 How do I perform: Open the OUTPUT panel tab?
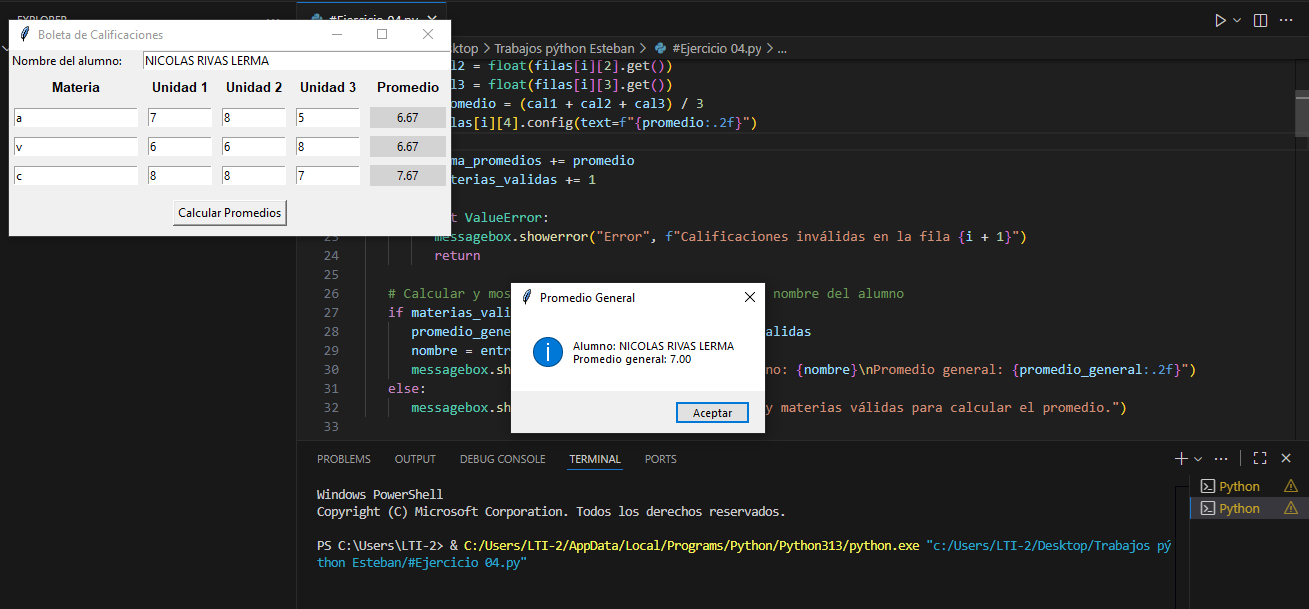click(x=415, y=459)
